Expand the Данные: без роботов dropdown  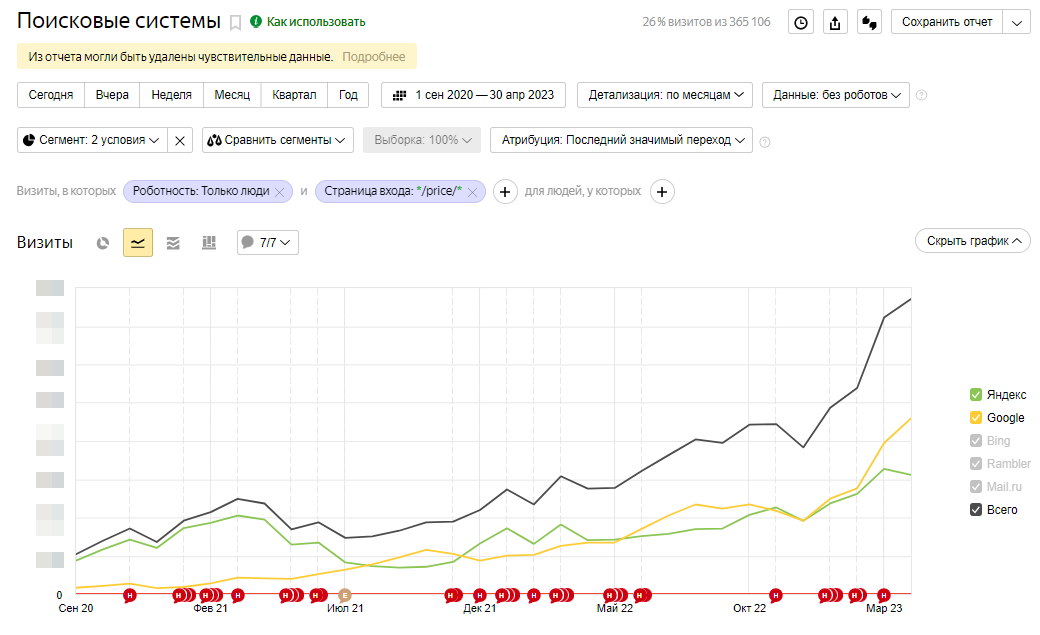(835, 95)
